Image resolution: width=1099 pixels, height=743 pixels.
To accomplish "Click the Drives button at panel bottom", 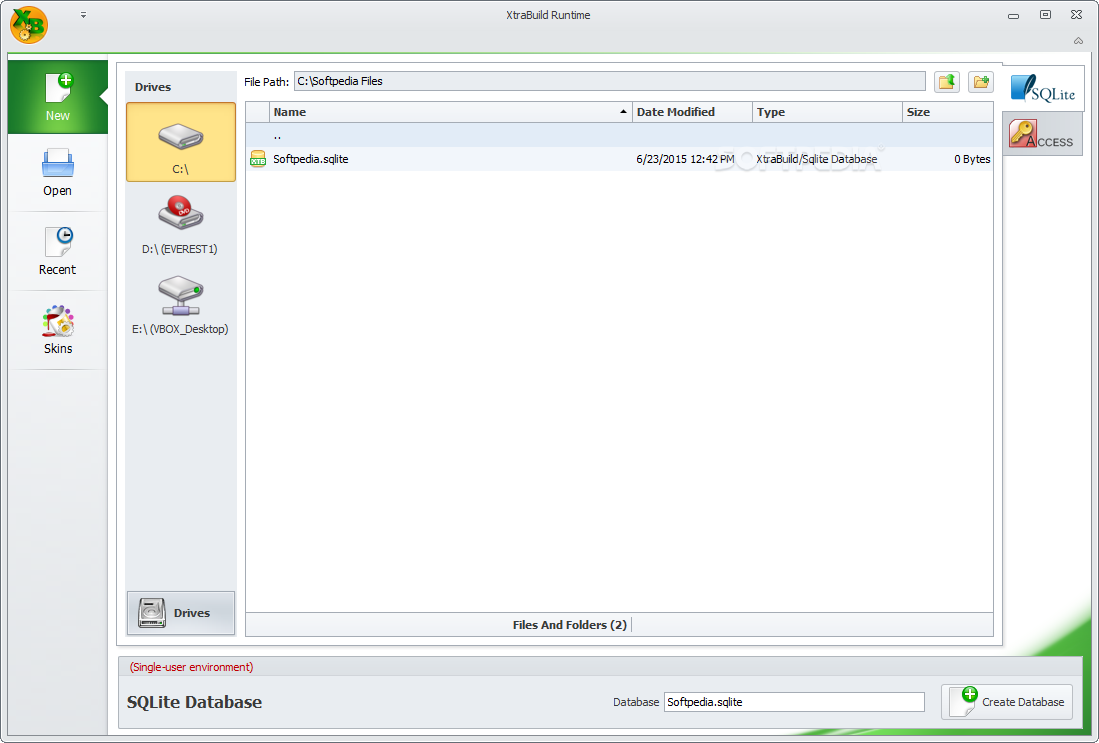I will point(181,613).
